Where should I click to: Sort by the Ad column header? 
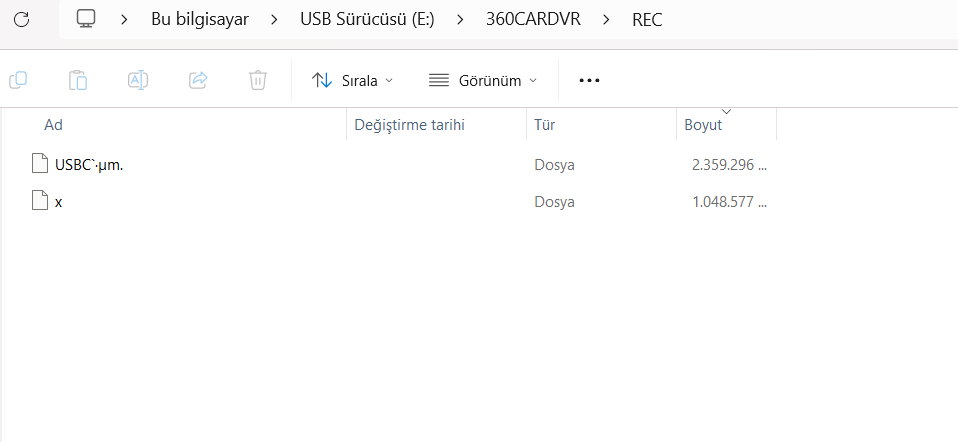(x=54, y=125)
